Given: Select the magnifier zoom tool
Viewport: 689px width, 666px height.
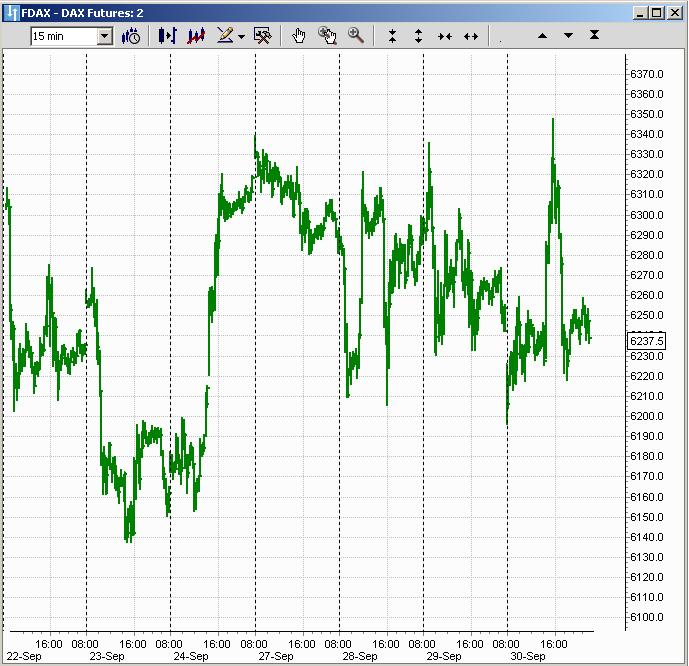Looking at the screenshot, I should (x=355, y=36).
